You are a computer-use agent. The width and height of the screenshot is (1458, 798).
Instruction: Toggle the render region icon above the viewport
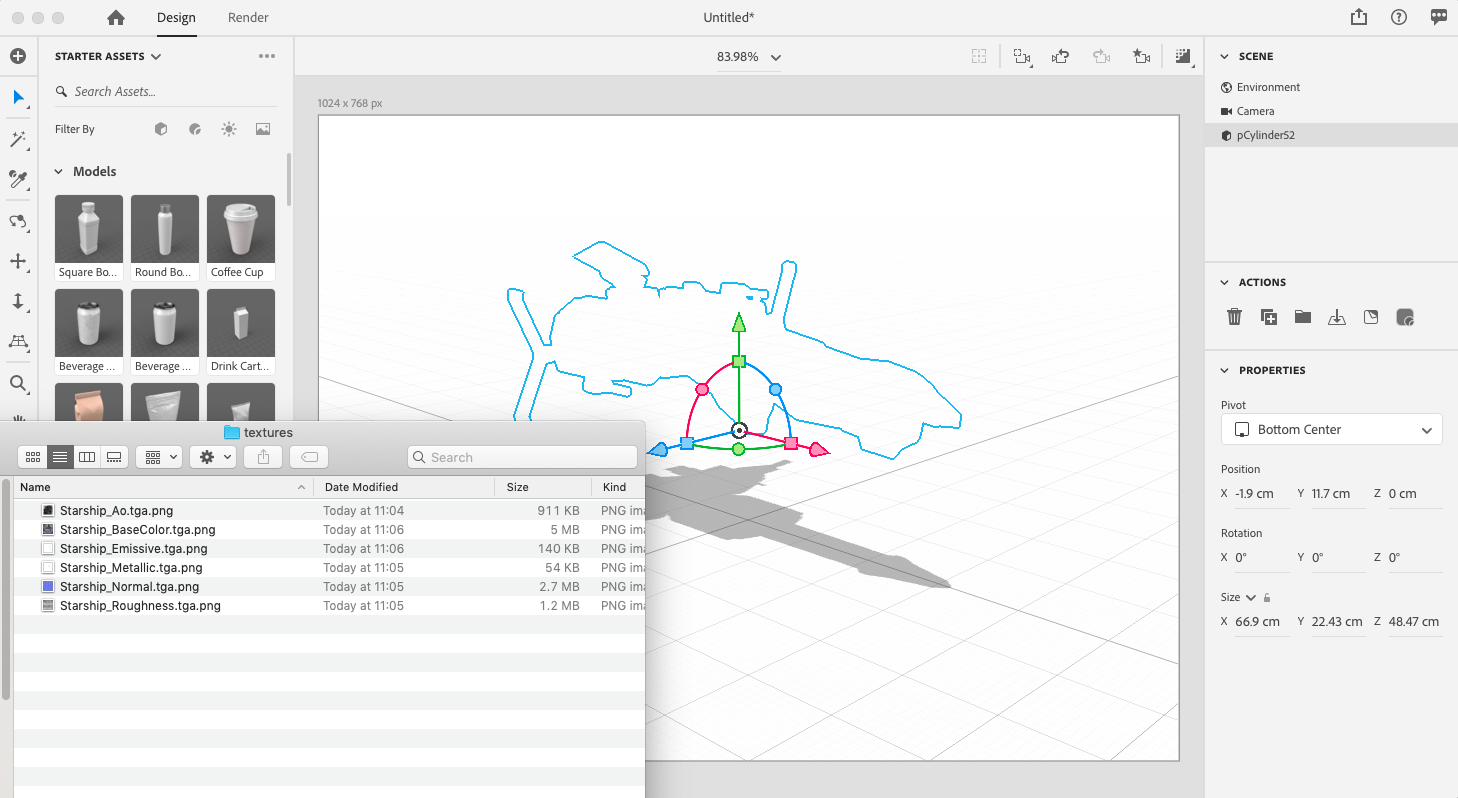[978, 56]
